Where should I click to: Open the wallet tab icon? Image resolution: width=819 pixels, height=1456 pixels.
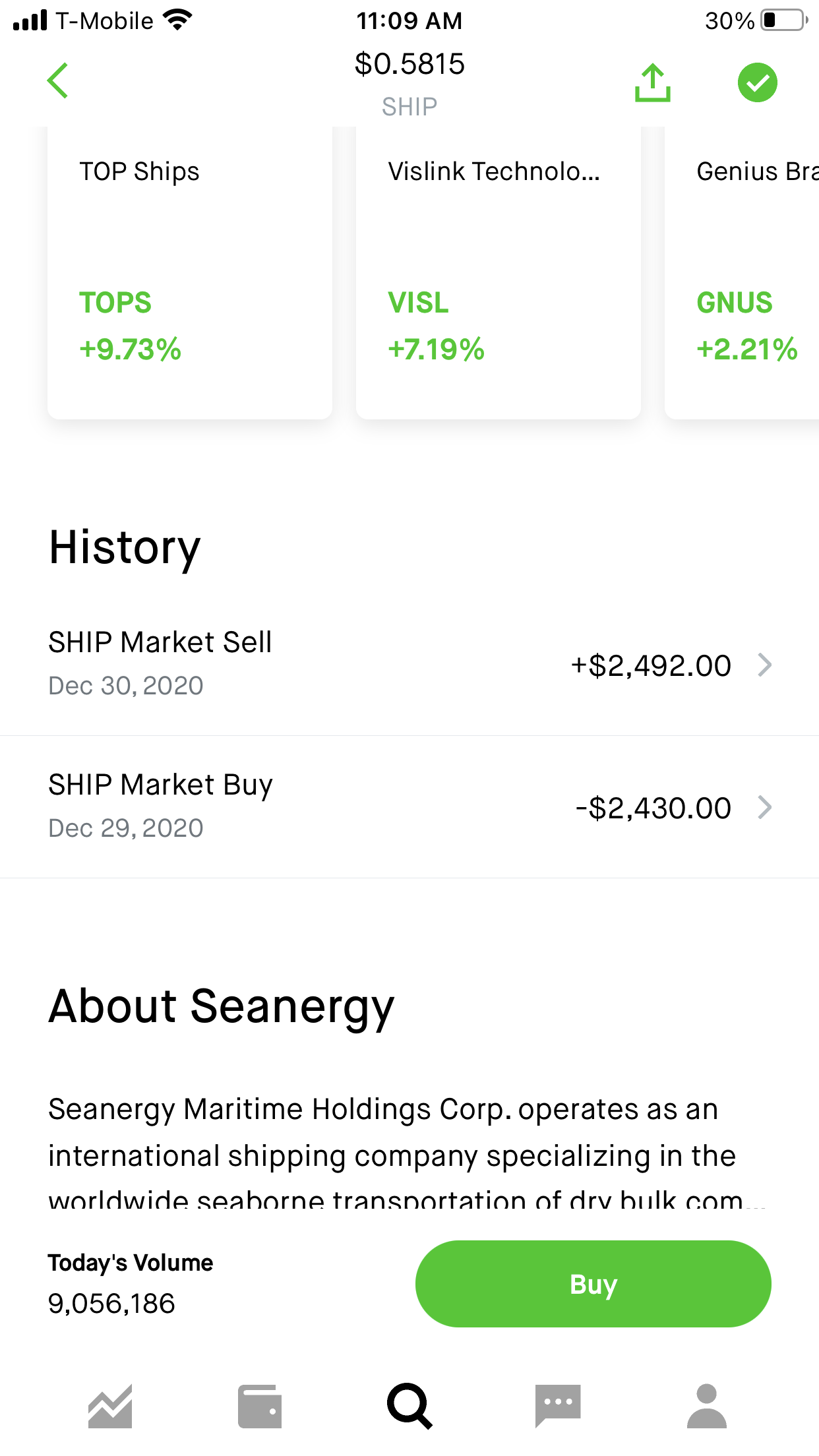(260, 1406)
